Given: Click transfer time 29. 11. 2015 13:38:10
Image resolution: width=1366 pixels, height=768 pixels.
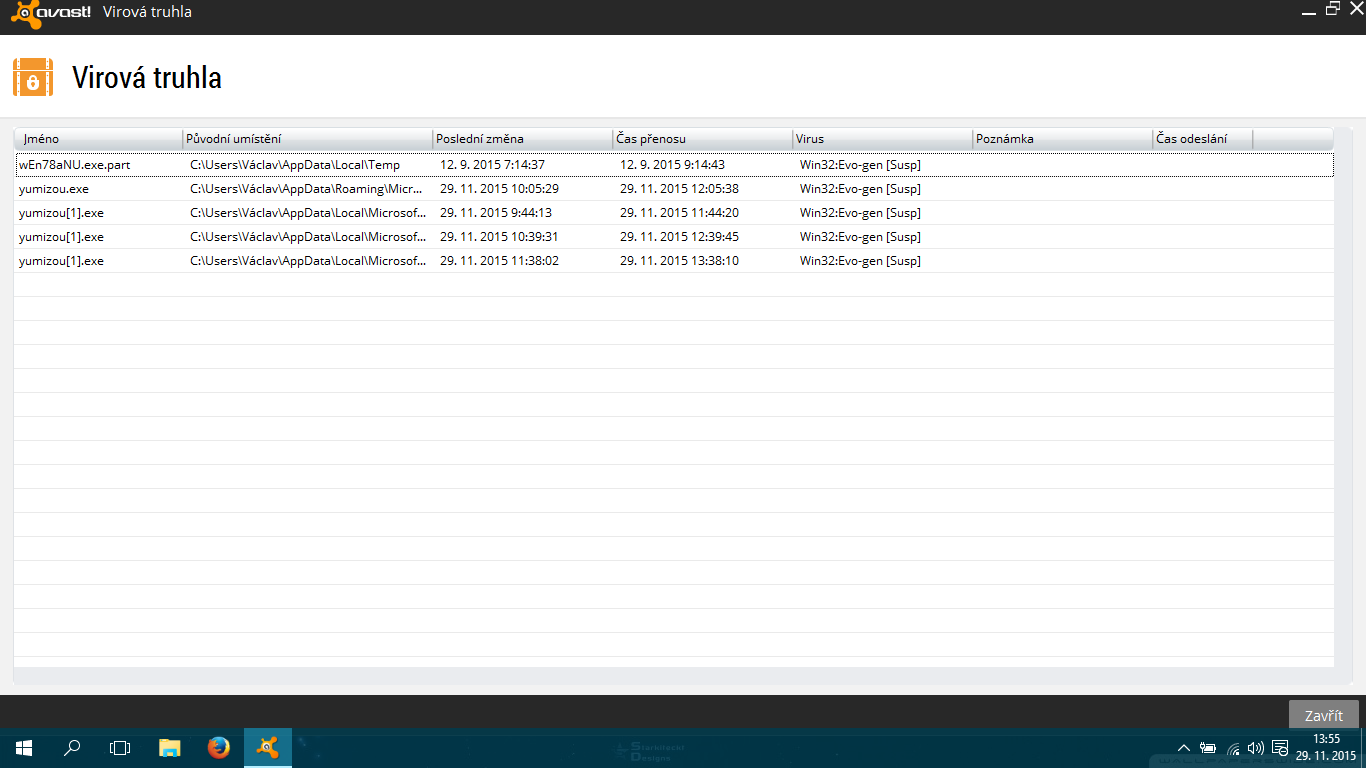Looking at the screenshot, I should (x=679, y=261).
